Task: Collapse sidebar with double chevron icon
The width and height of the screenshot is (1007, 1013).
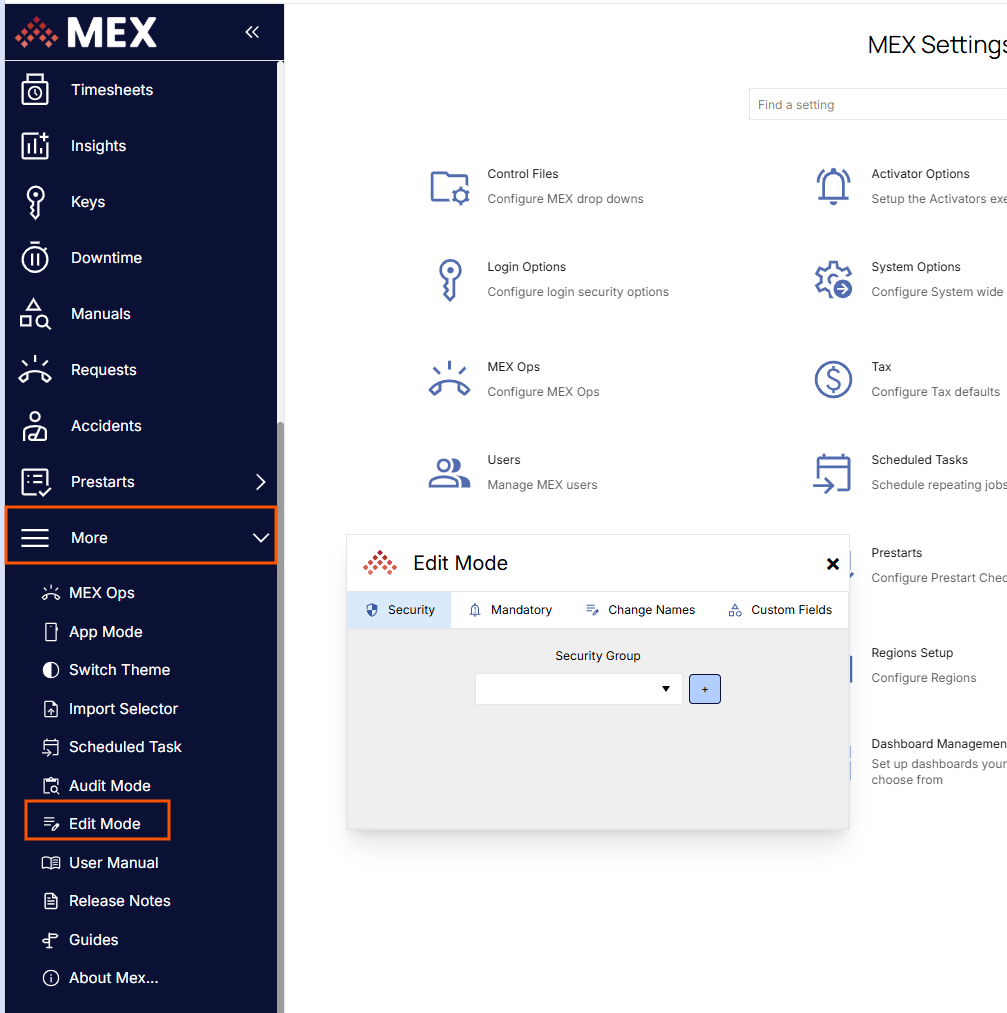Action: (252, 32)
